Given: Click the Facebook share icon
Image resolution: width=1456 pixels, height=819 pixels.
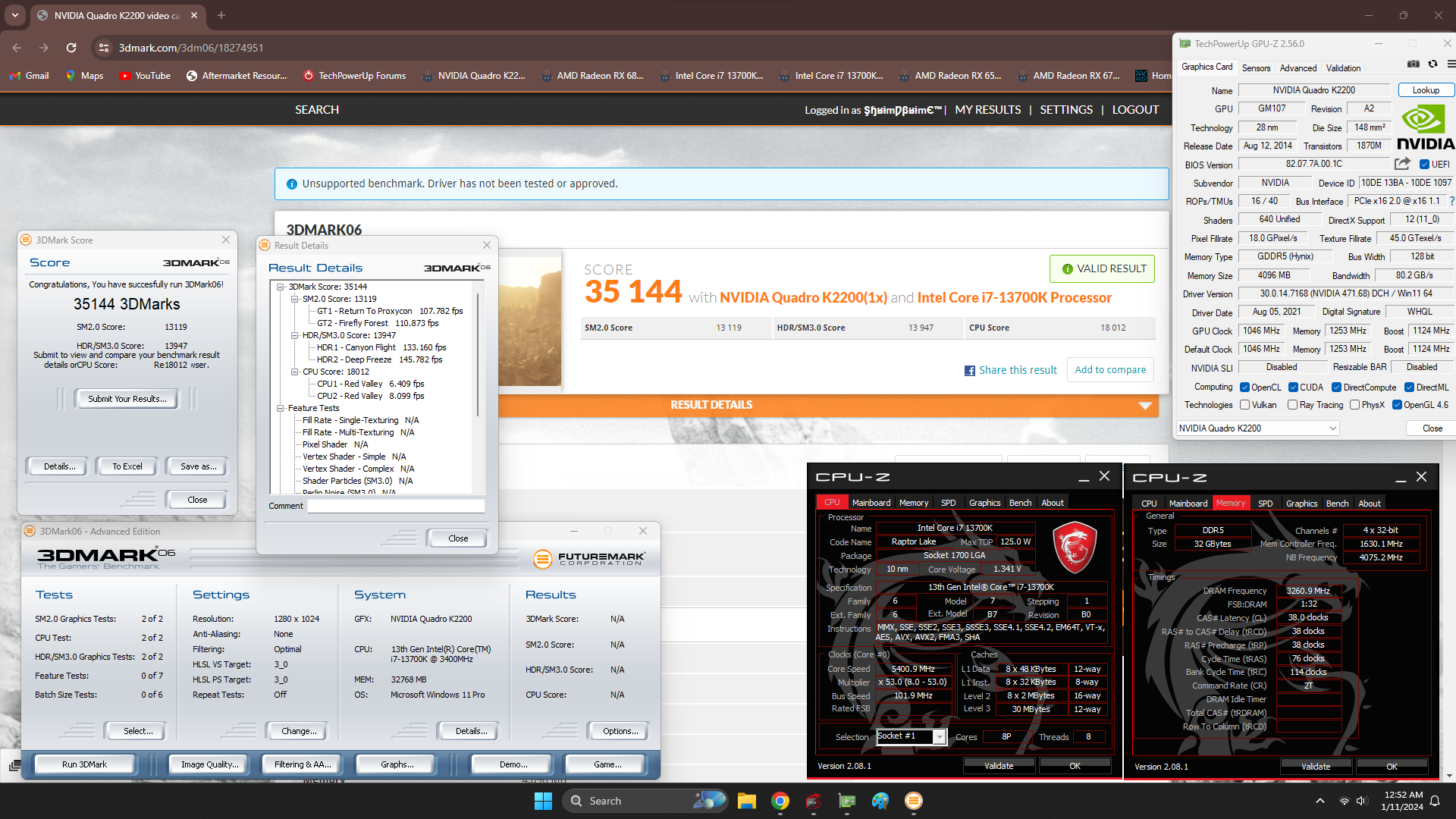Looking at the screenshot, I should [x=969, y=371].
